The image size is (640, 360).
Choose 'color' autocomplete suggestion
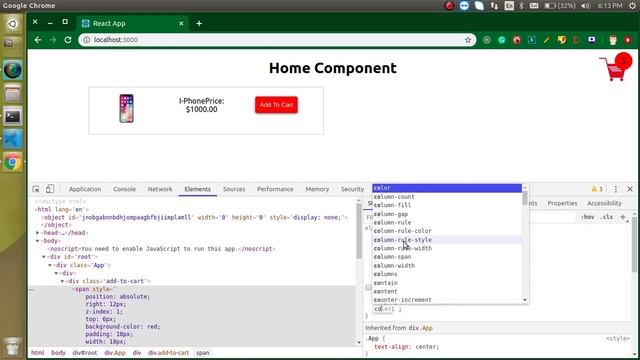[447, 188]
